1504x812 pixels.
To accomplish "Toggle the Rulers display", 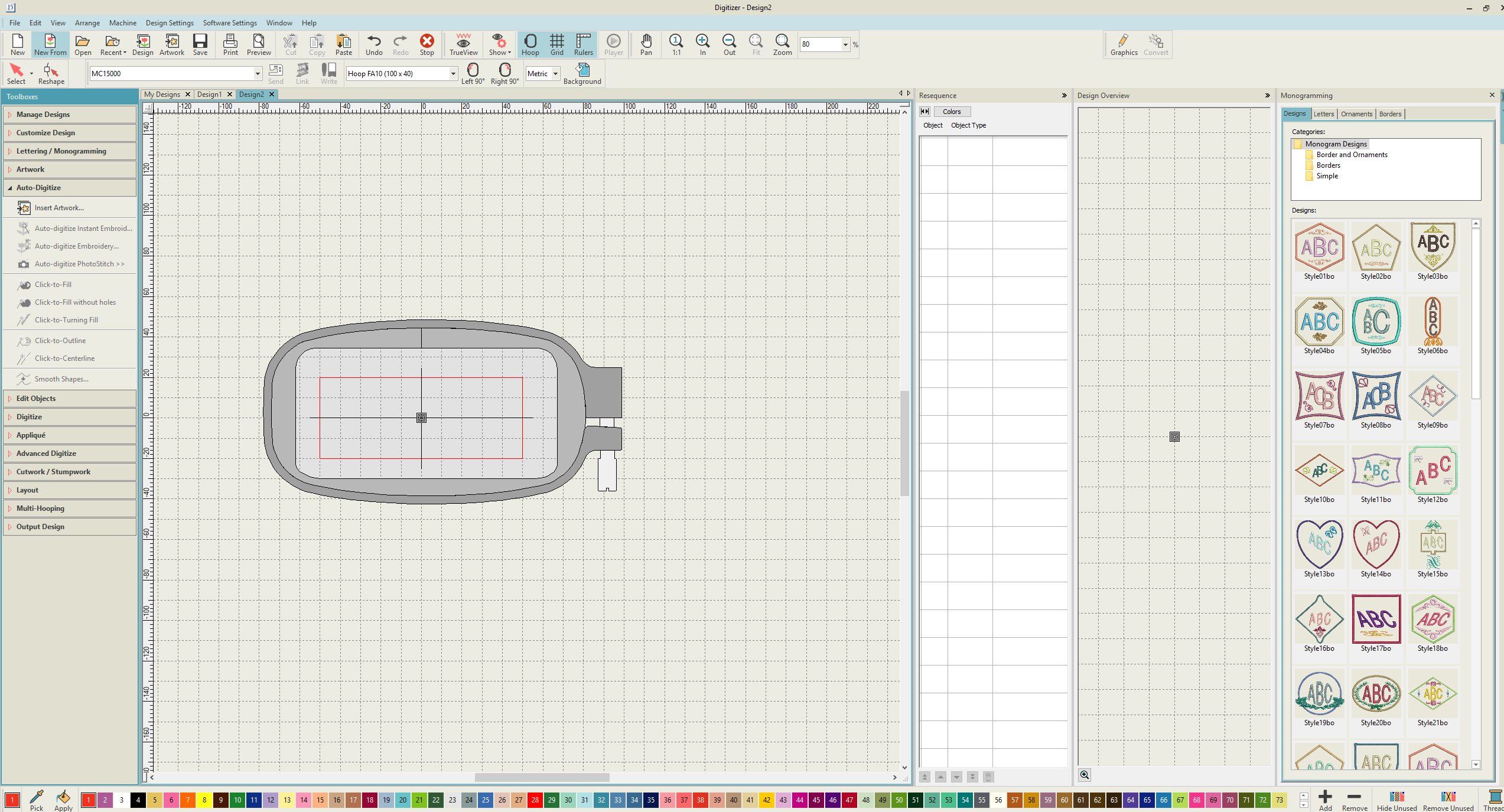I will coord(583,44).
